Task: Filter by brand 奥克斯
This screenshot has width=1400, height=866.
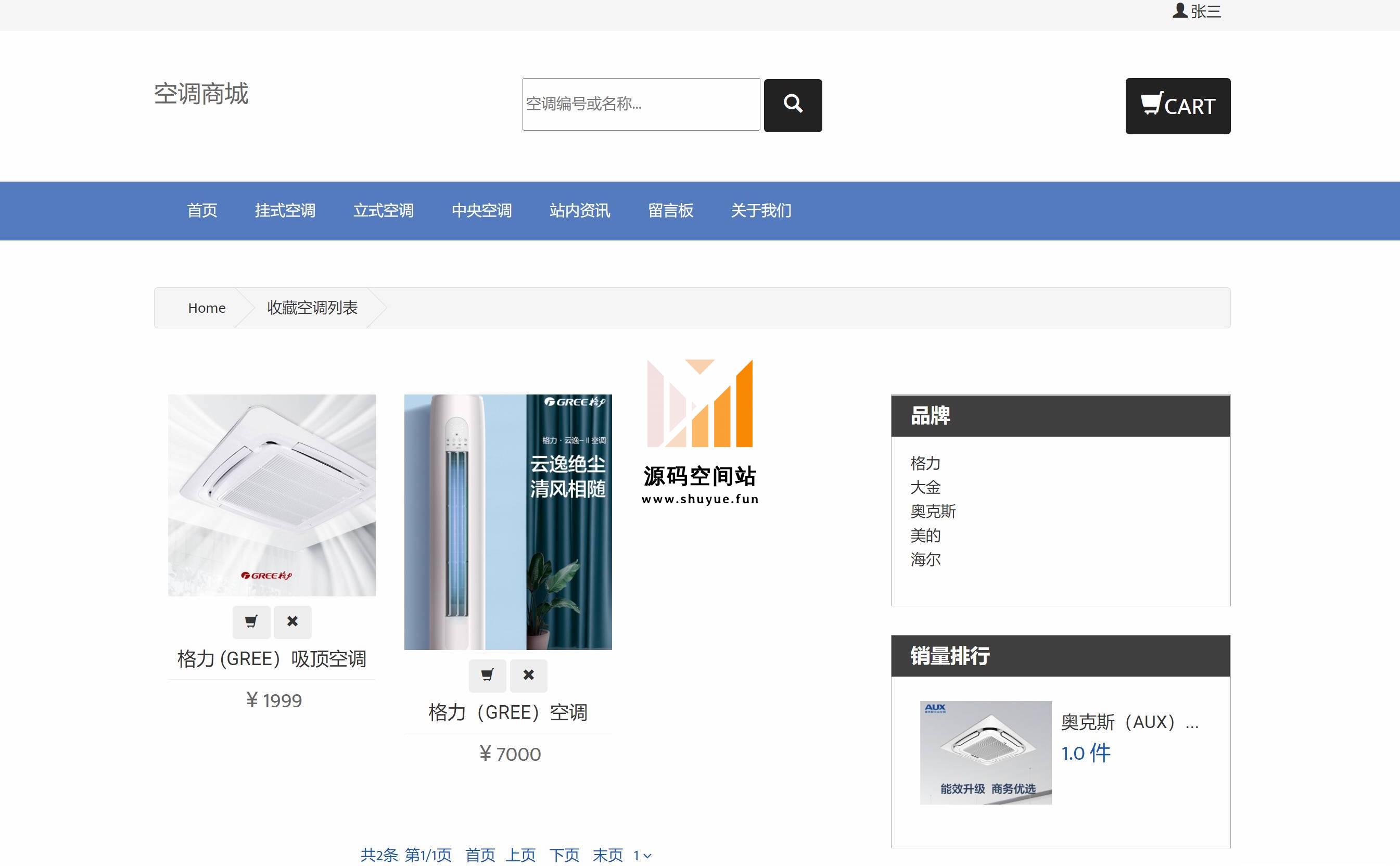Action: 933,512
